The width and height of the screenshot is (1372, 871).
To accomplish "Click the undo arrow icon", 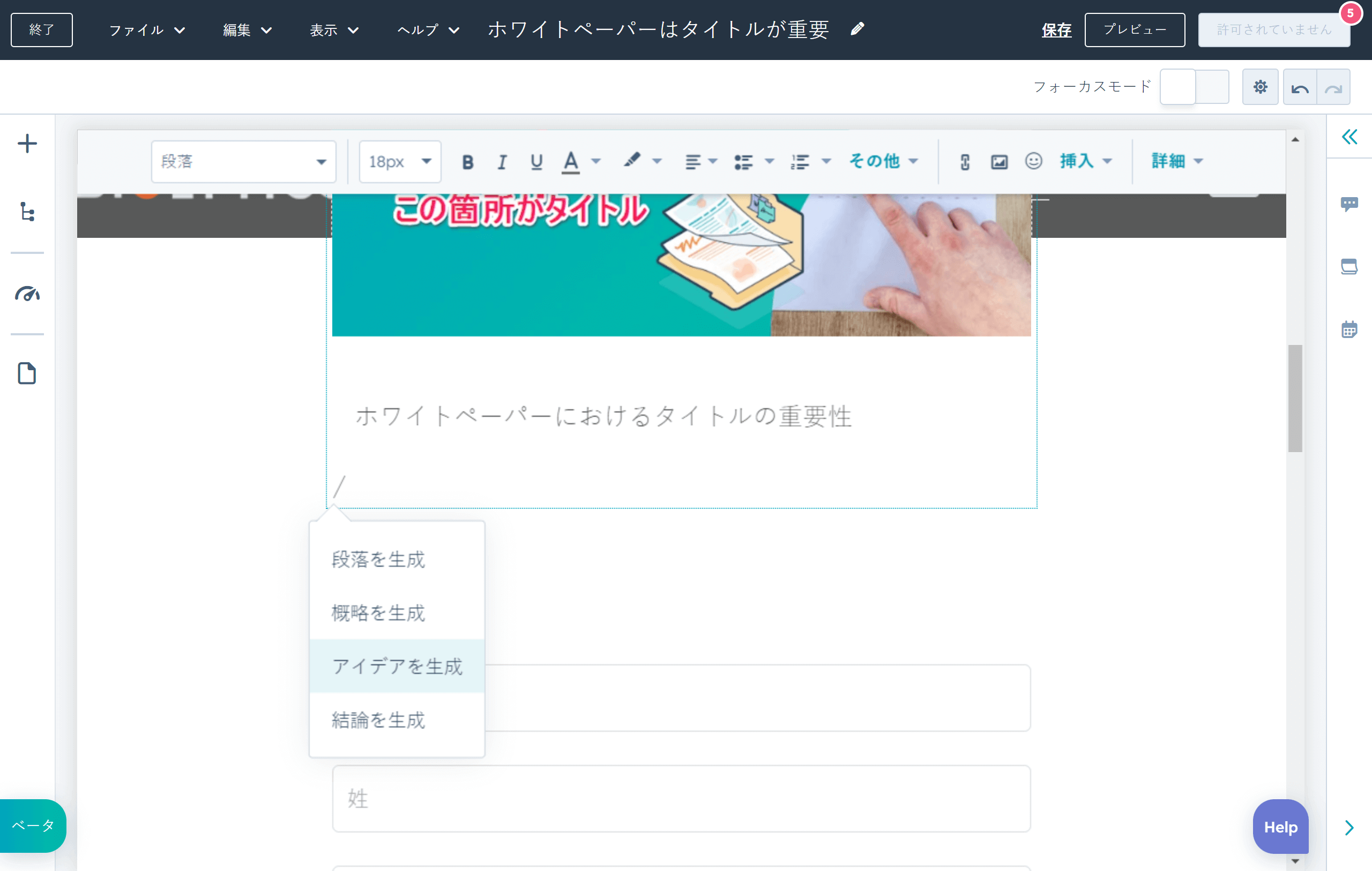I will pos(1300,88).
